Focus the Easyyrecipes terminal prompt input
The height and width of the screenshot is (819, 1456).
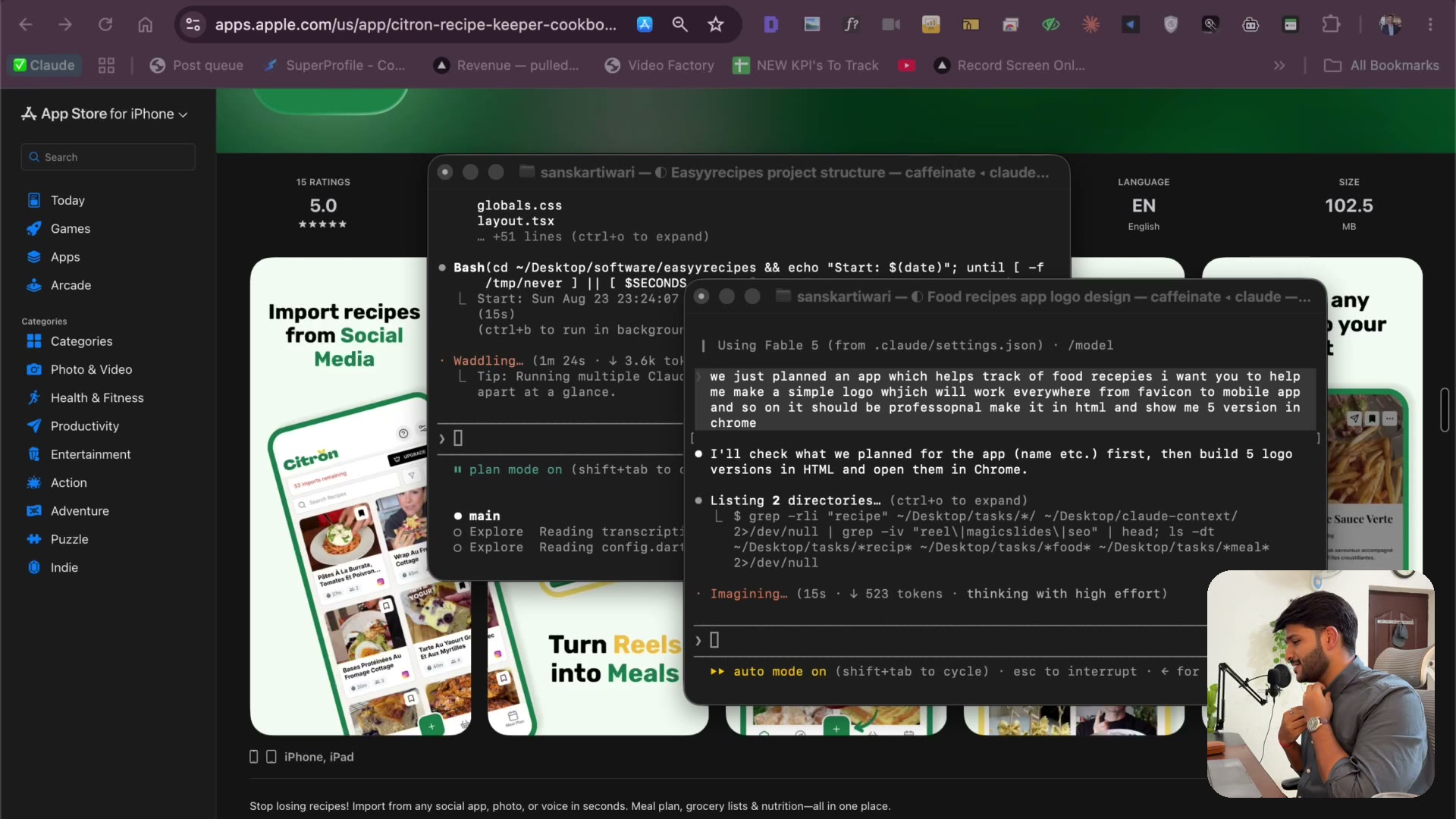click(x=561, y=438)
